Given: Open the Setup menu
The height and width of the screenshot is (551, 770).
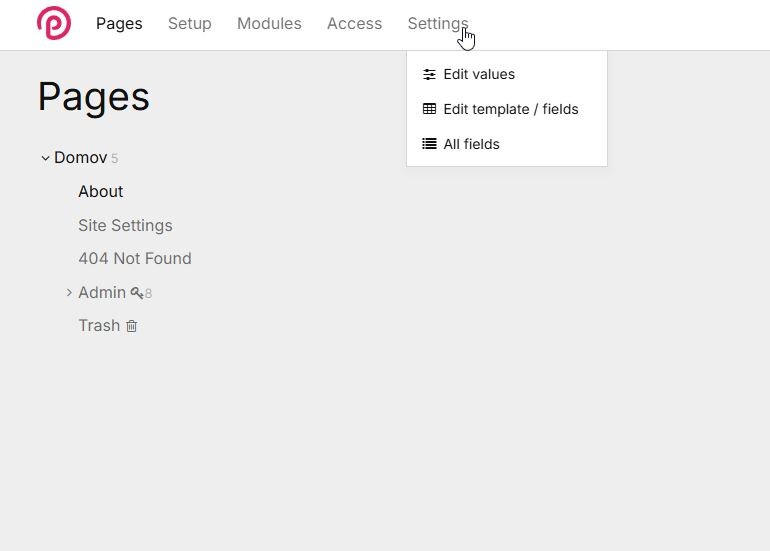Looking at the screenshot, I should 189,24.
